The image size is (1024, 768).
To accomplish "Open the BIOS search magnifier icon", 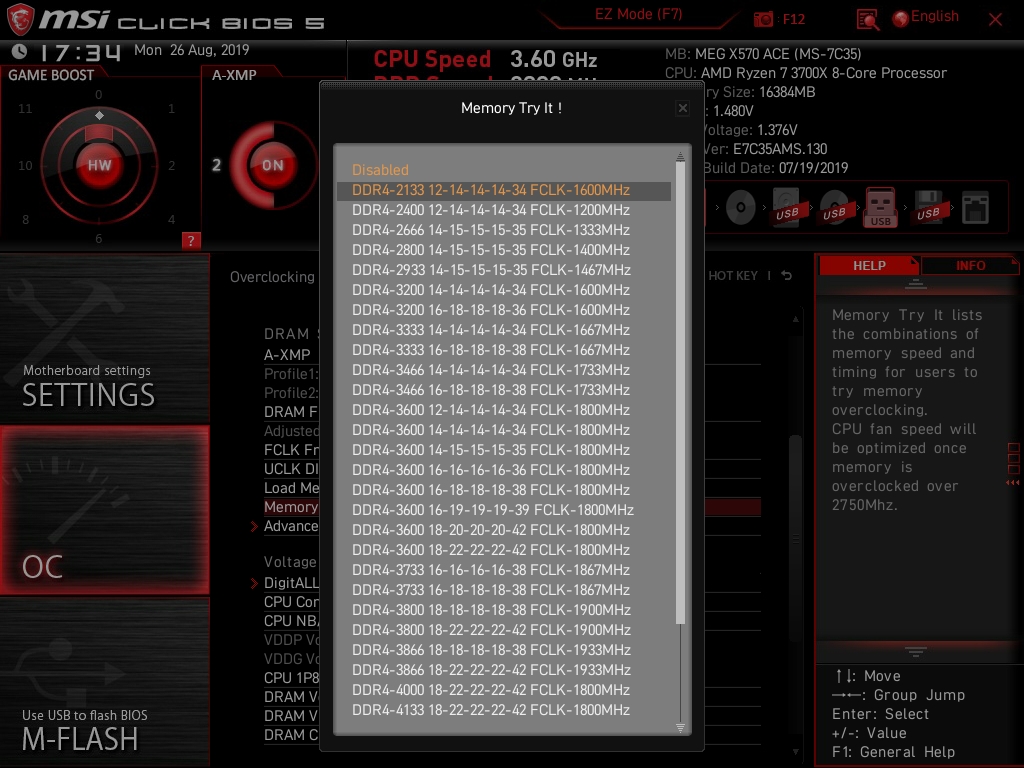I will coord(867,20).
